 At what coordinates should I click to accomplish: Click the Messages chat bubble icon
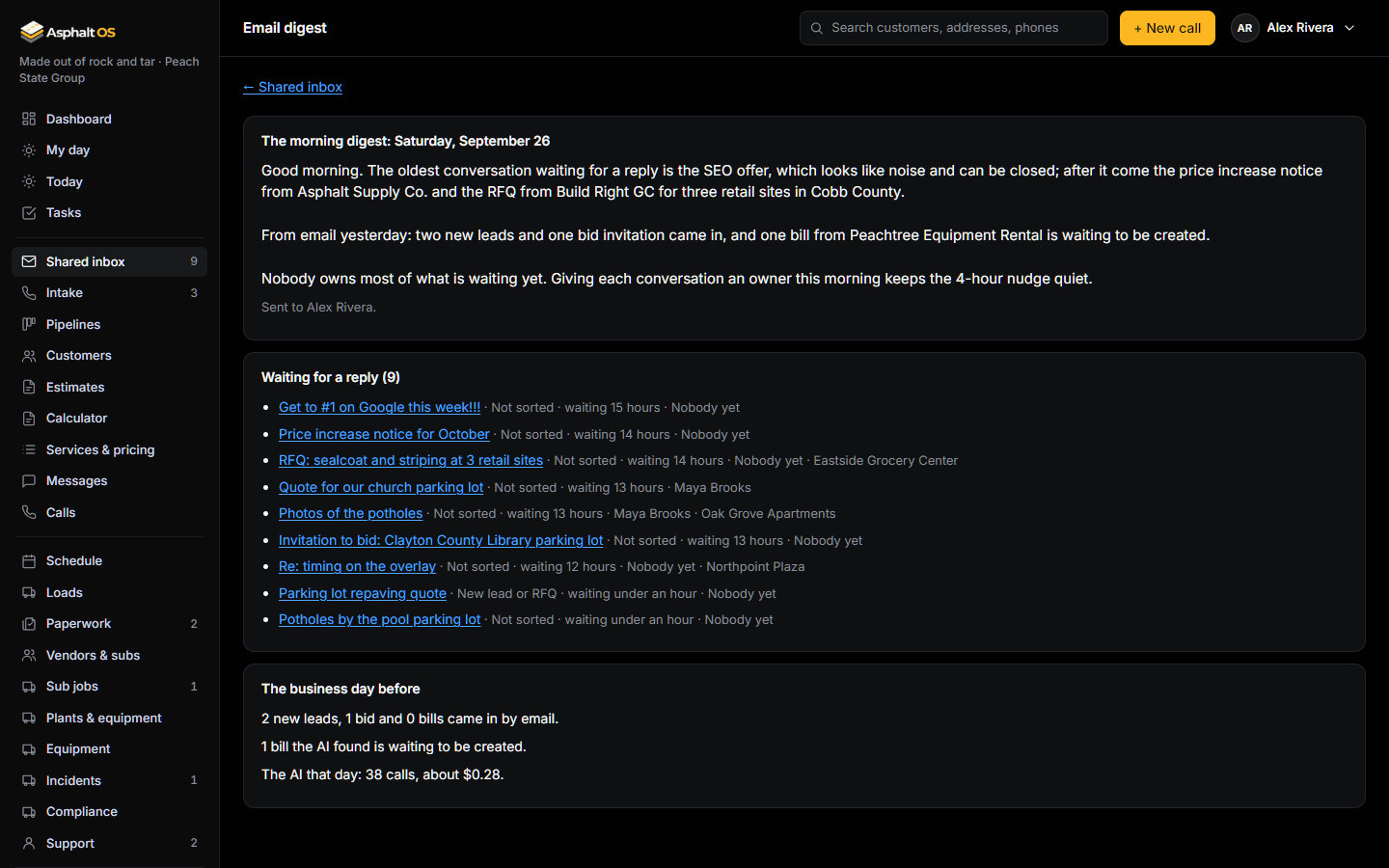coord(29,481)
